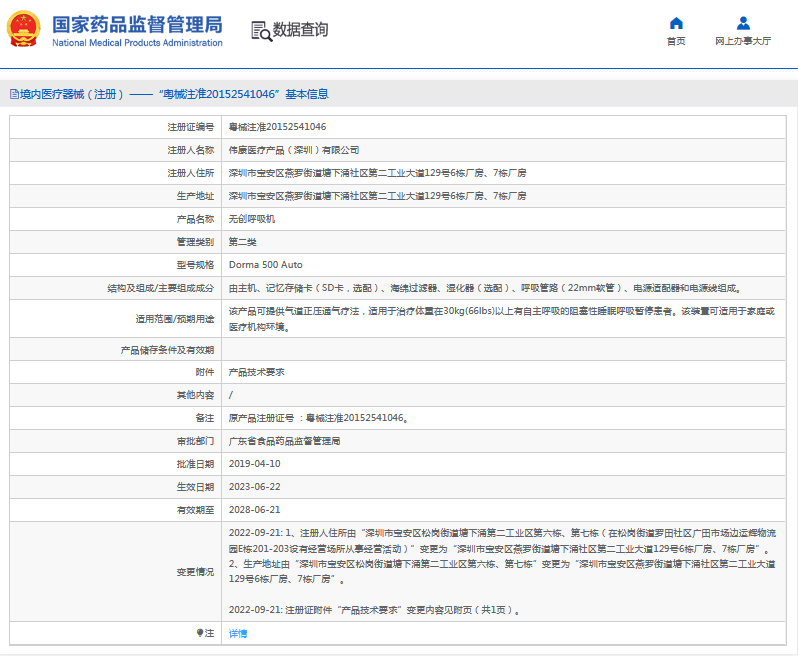The height and width of the screenshot is (656, 798).
Task: Click the structure composition description text
Action: (x=486, y=288)
